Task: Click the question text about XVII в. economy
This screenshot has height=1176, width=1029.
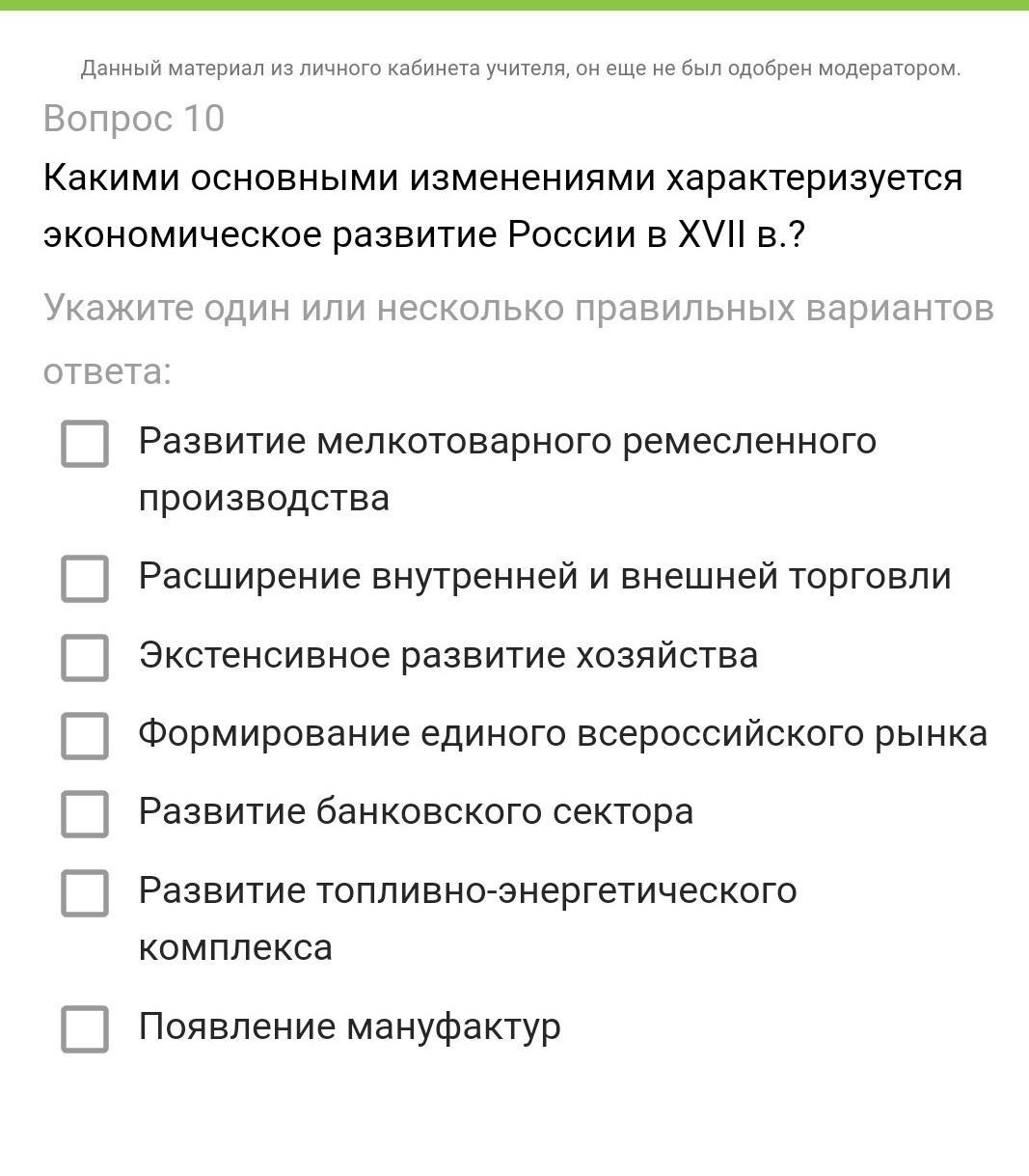Action: 502,205
